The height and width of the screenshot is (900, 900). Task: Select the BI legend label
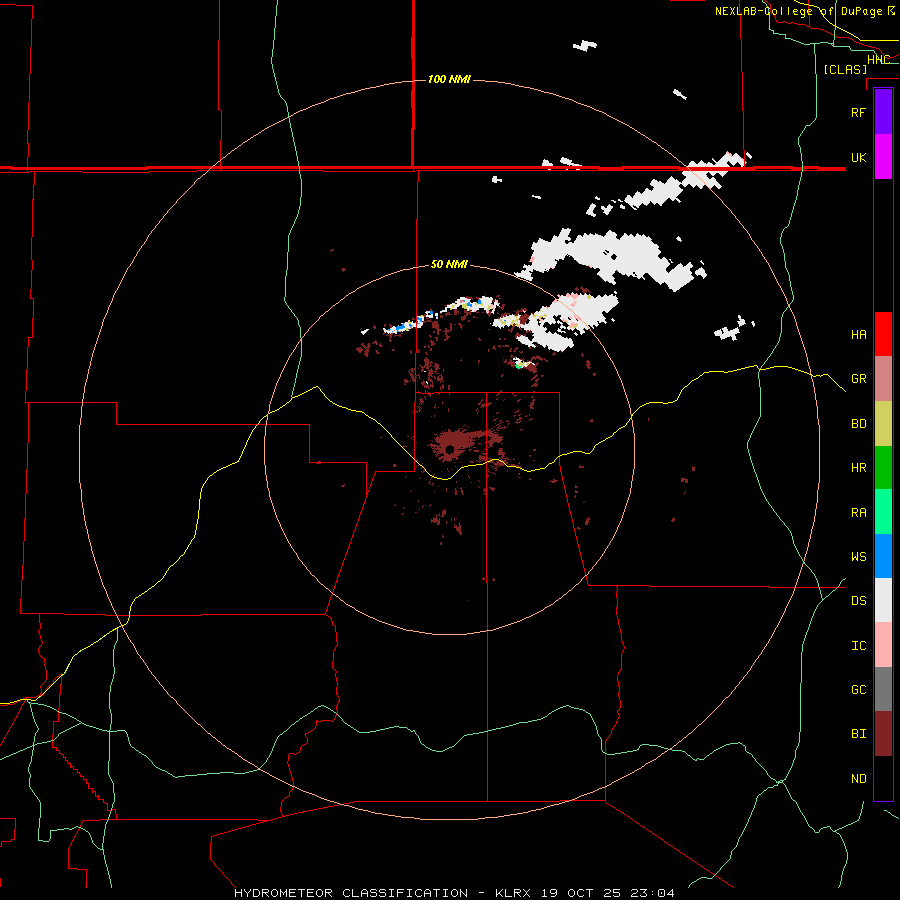(x=858, y=734)
